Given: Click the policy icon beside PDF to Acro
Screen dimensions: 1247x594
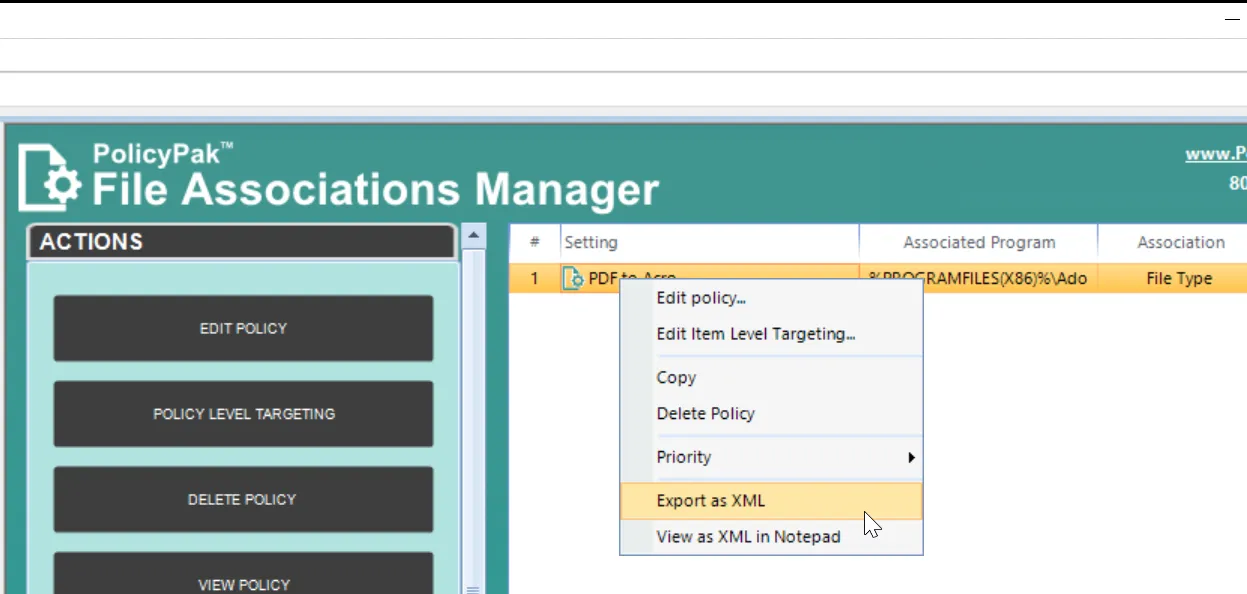Looking at the screenshot, I should point(573,279).
